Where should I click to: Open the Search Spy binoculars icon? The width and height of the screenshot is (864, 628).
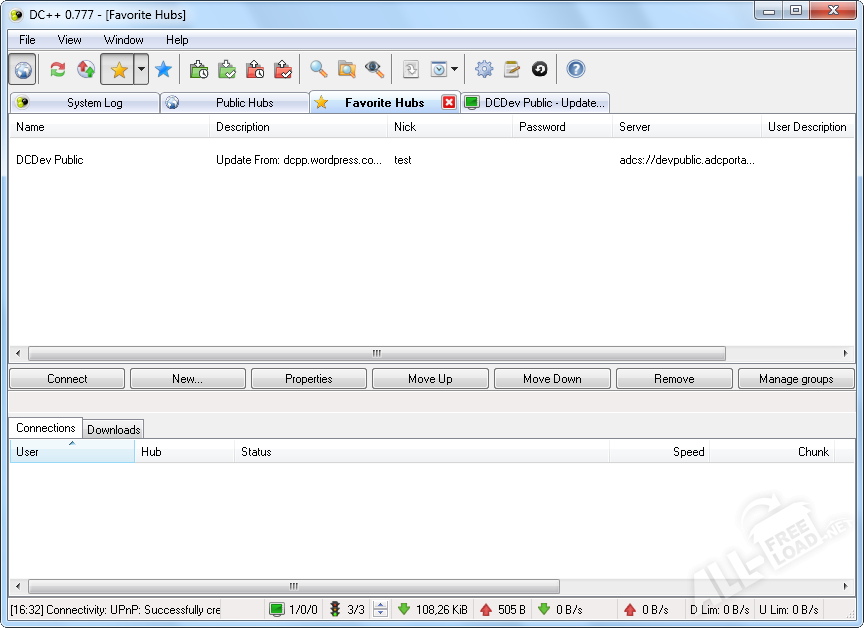374,69
